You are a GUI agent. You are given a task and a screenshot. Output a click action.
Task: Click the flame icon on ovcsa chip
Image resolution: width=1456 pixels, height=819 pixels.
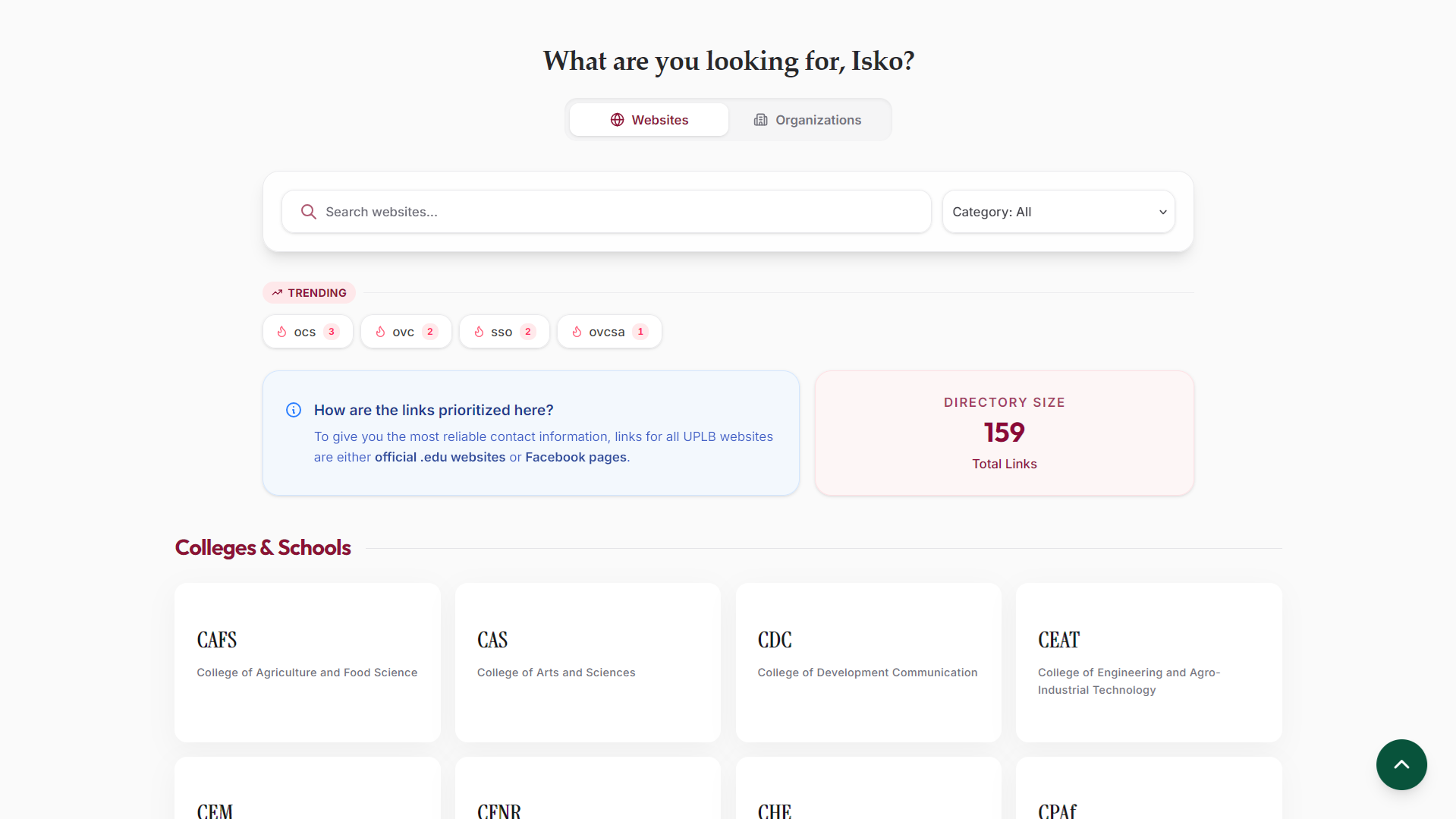pos(577,332)
